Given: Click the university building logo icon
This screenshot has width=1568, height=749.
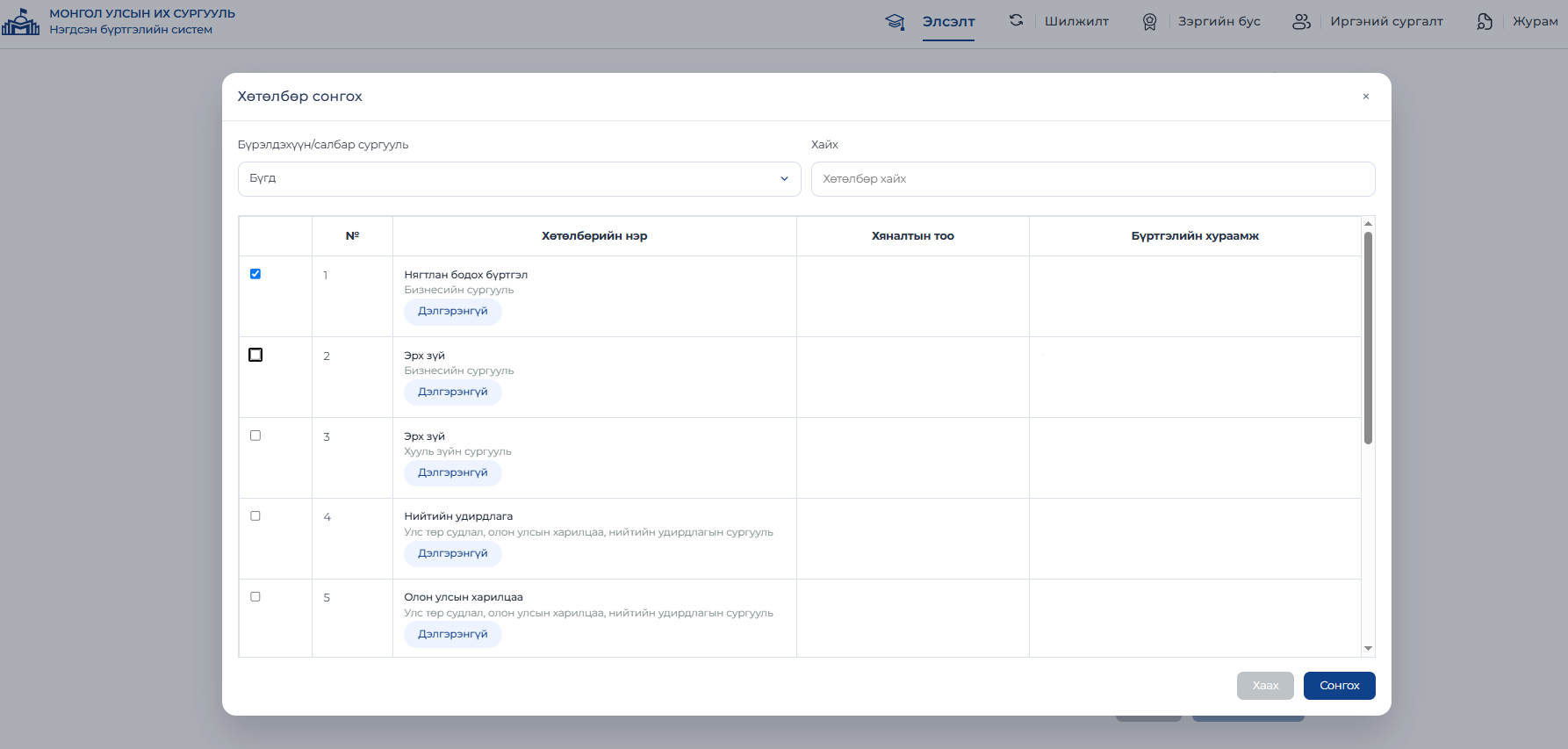Looking at the screenshot, I should point(20,22).
